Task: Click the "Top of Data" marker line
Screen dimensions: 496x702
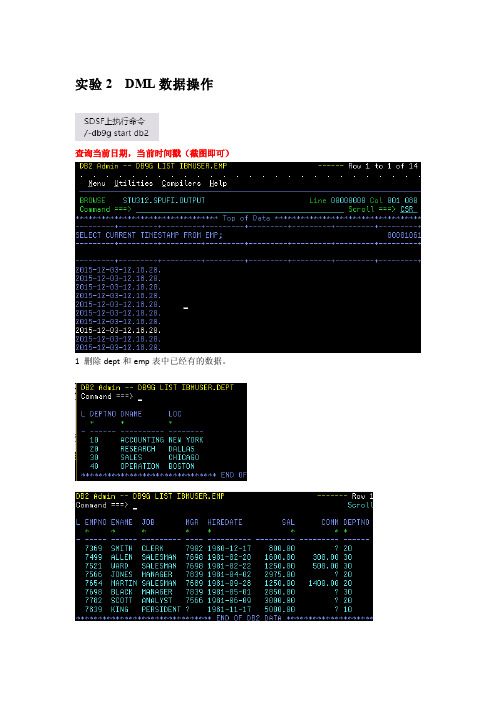Action: 248,218
